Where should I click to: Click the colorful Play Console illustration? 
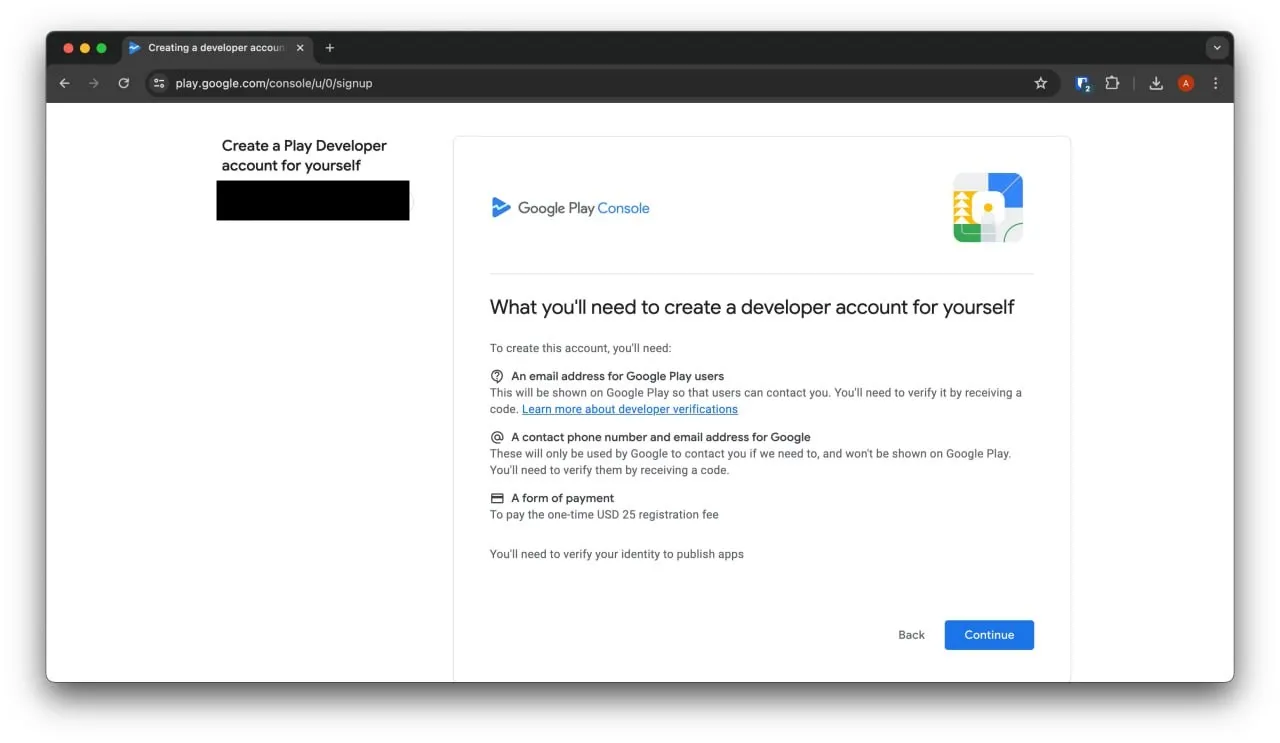click(988, 207)
